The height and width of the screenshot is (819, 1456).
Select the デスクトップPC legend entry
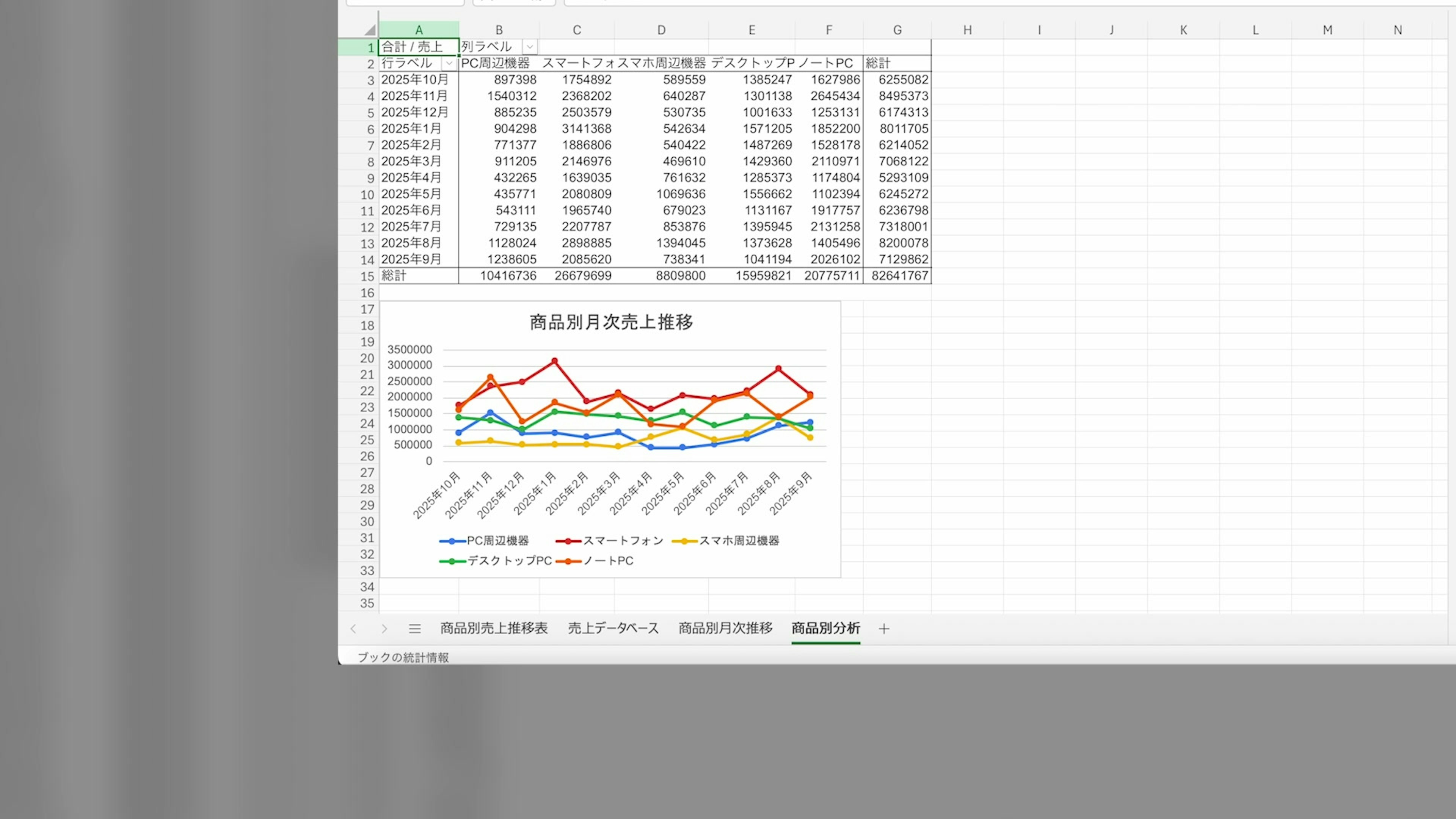pyautogui.click(x=509, y=561)
